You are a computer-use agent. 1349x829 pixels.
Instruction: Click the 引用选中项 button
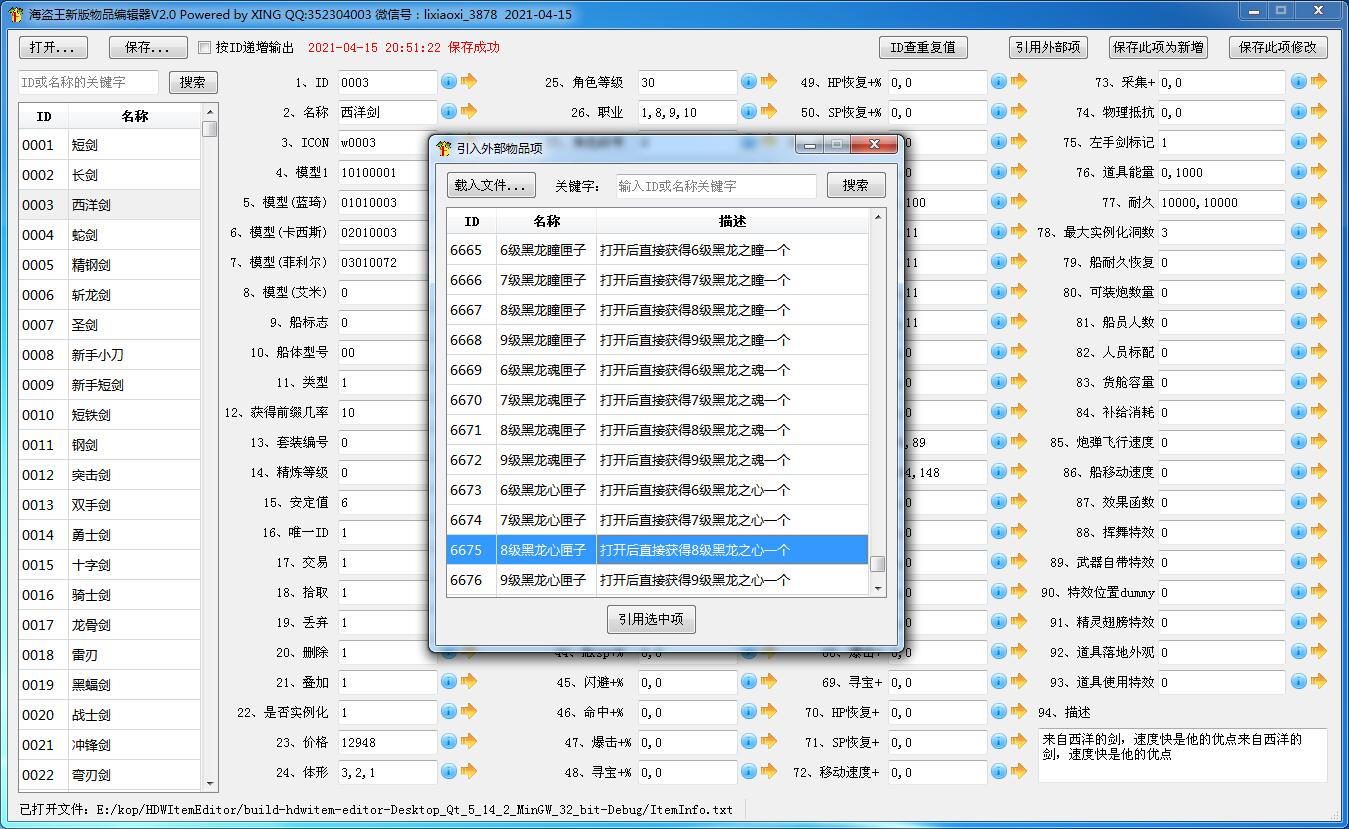[651, 619]
